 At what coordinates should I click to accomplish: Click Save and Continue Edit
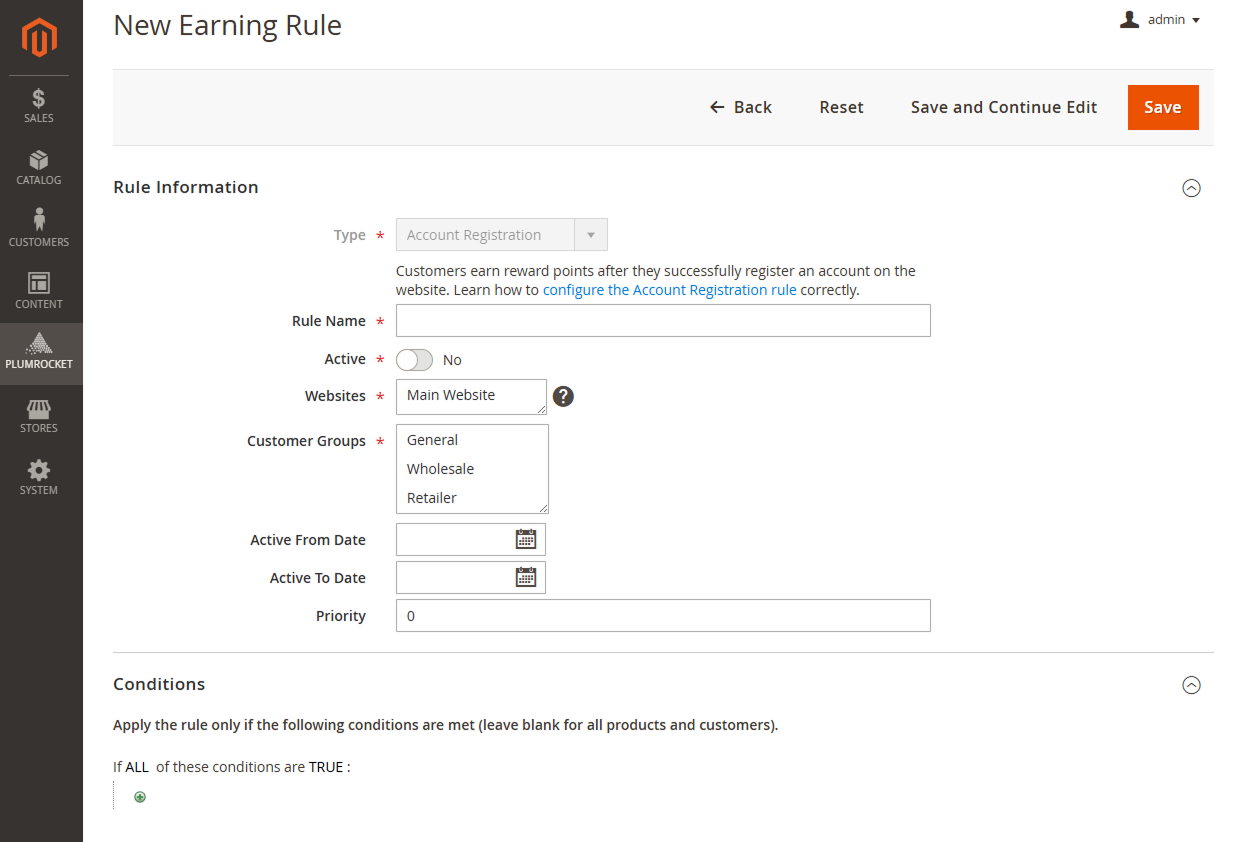pyautogui.click(x=1004, y=107)
